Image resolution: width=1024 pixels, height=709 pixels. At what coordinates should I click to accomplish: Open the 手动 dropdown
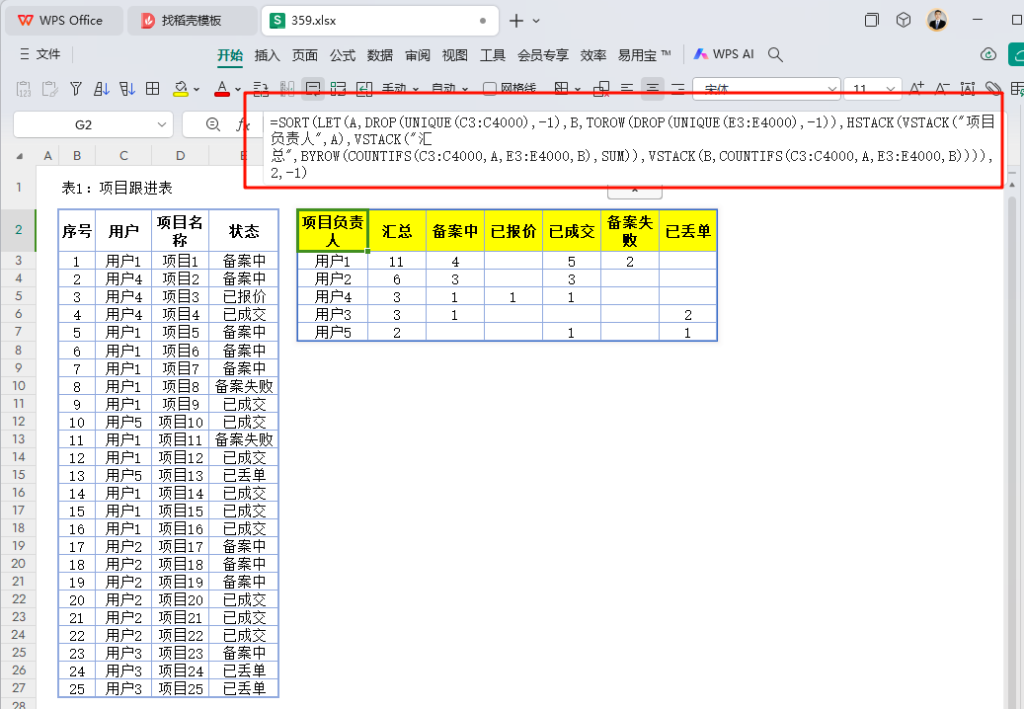pyautogui.click(x=400, y=88)
